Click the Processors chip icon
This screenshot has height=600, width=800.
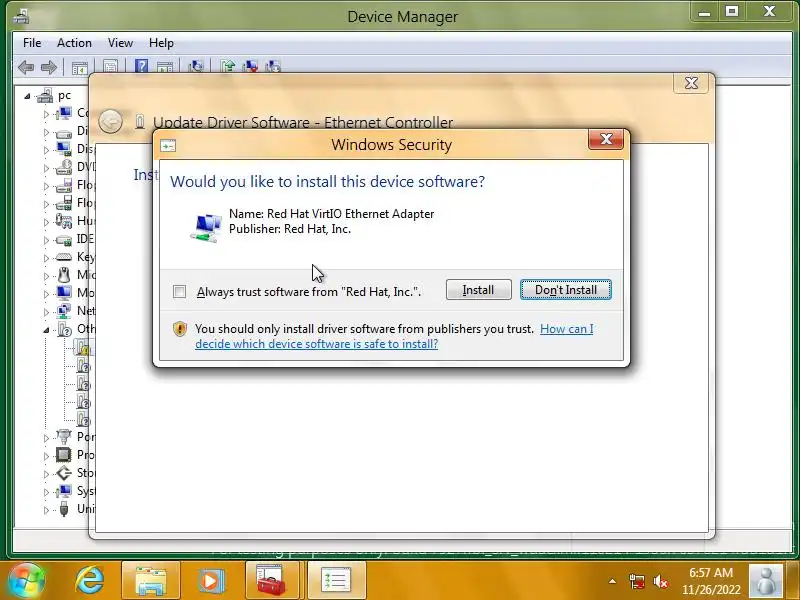pos(64,455)
